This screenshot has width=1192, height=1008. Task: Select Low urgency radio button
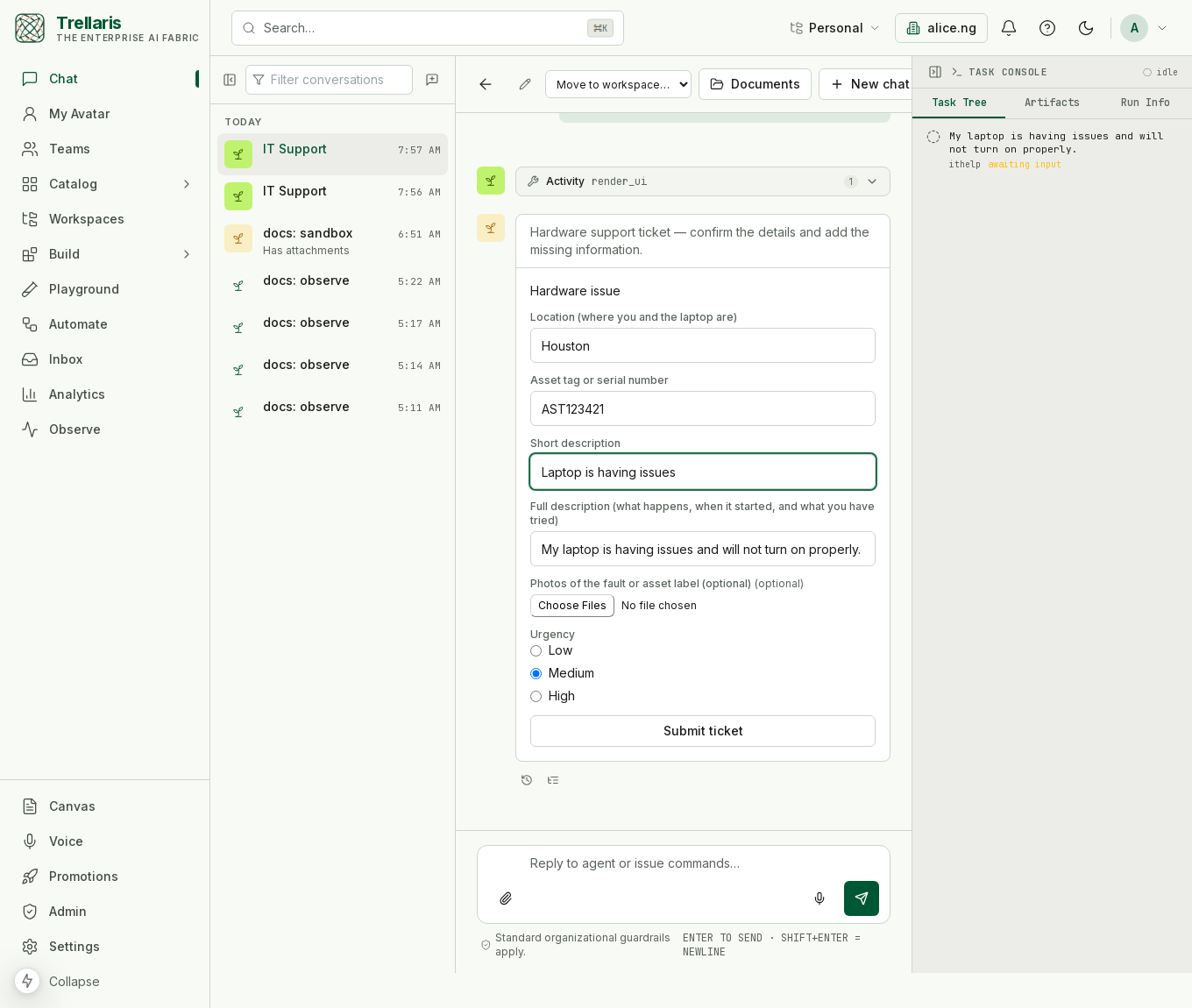(x=536, y=651)
